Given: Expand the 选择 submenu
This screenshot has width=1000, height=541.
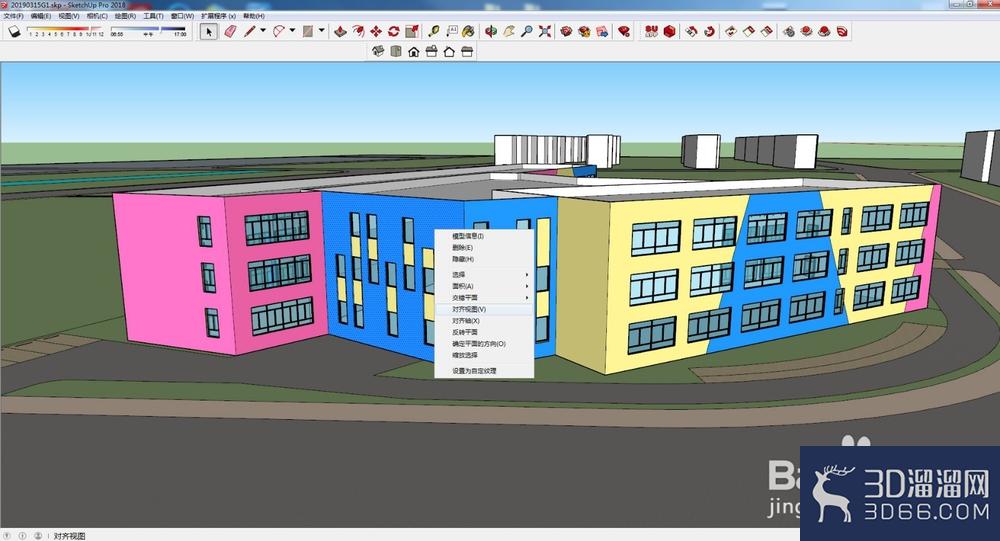Looking at the screenshot, I should pyautogui.click(x=484, y=274).
